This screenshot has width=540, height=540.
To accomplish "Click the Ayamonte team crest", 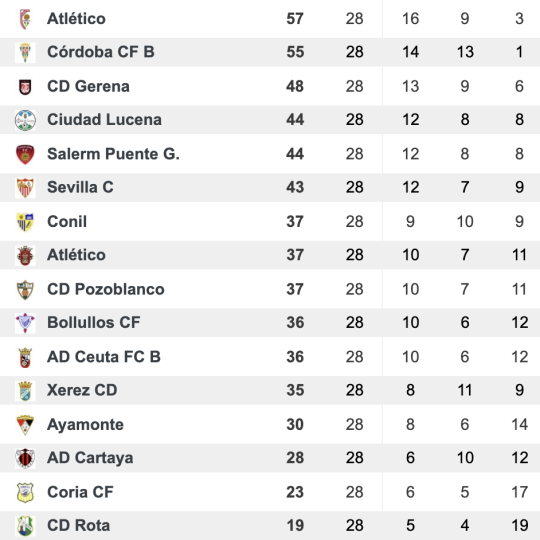I will pyautogui.click(x=25, y=425).
